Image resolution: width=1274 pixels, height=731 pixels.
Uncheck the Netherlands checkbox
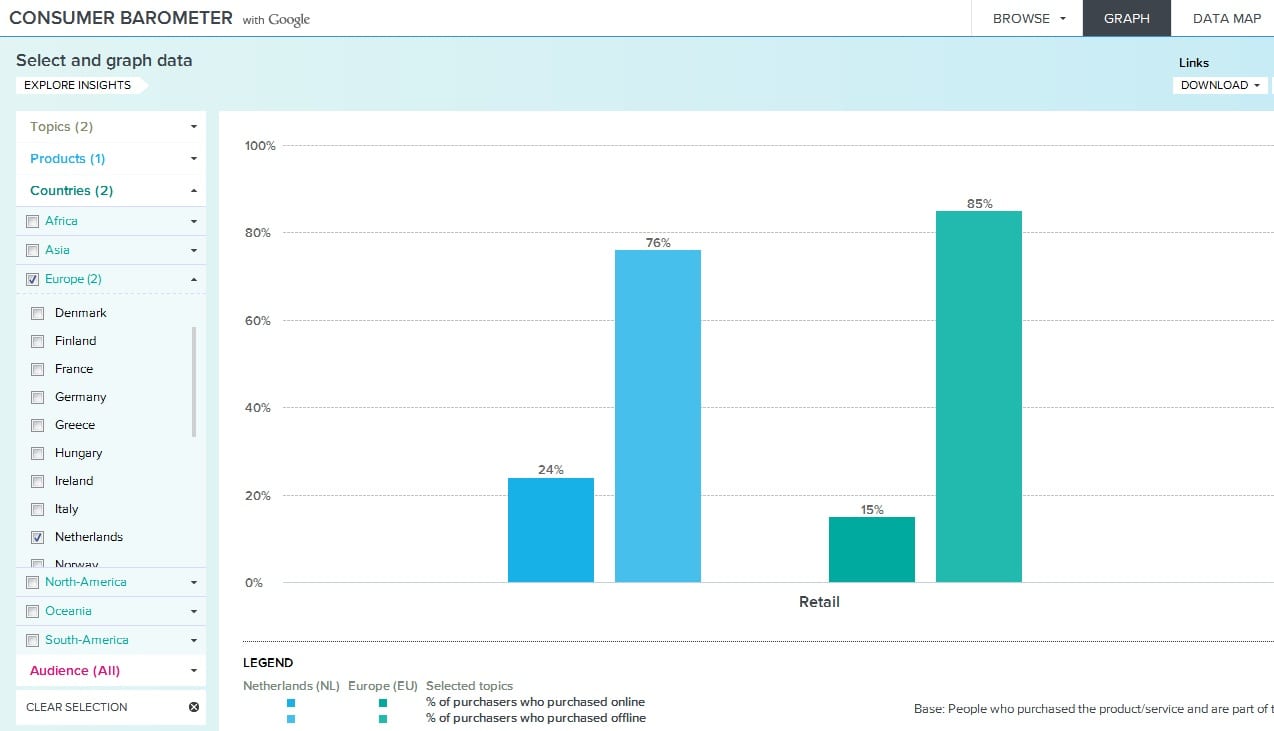pyautogui.click(x=37, y=537)
